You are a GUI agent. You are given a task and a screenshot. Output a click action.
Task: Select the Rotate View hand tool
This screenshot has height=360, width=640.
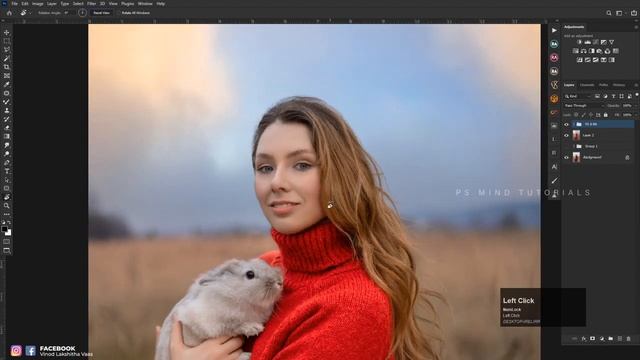pos(7,197)
